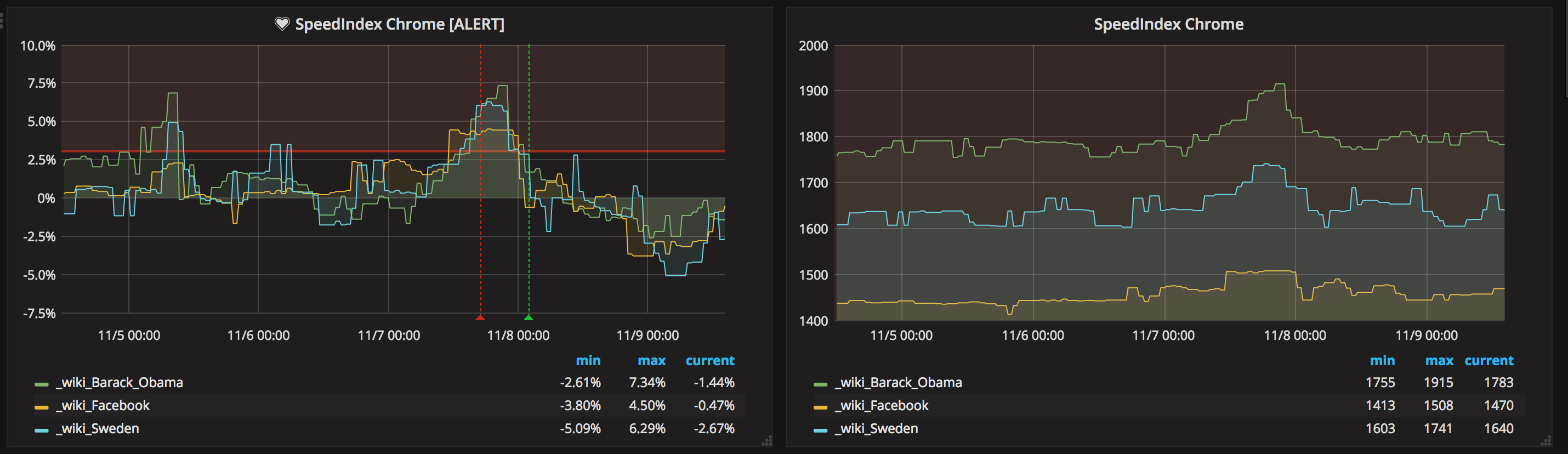This screenshot has width=1568, height=454.
Task: Toggle _wiki_Sweden series in left legend
Action: coord(98,429)
